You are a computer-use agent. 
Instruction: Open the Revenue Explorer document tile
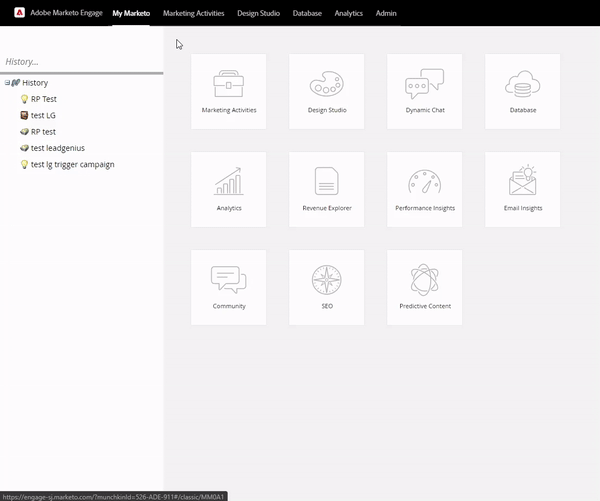[x=326, y=189]
